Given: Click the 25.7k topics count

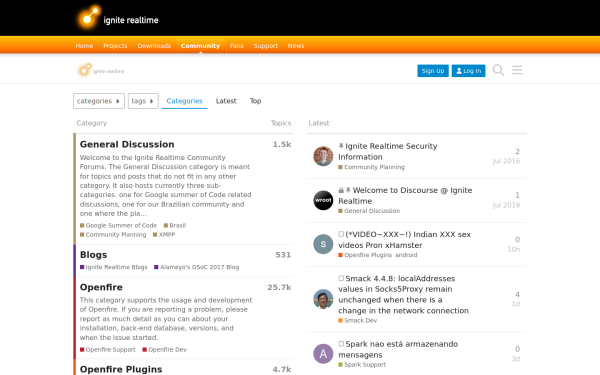Looking at the screenshot, I should [x=279, y=287].
